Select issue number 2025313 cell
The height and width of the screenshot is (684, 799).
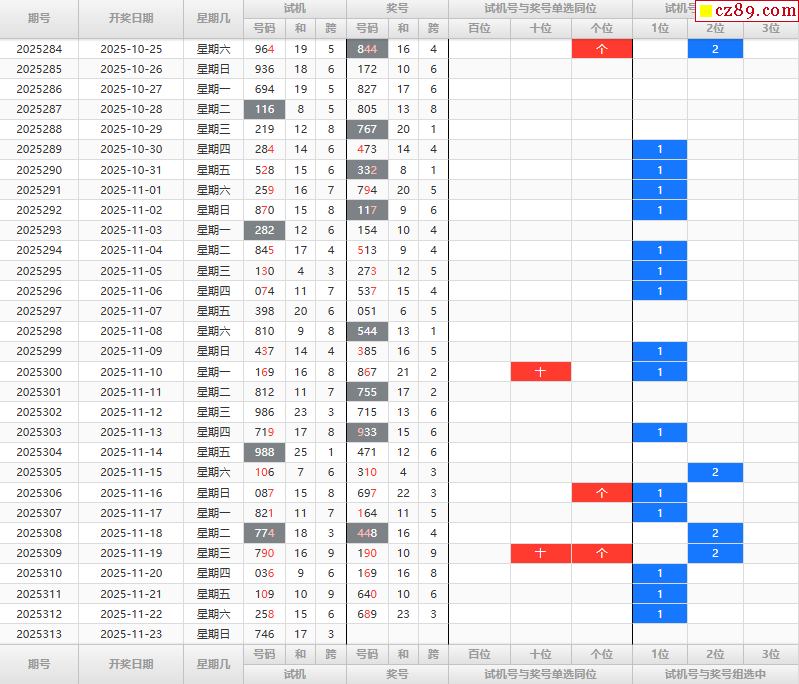[39, 634]
